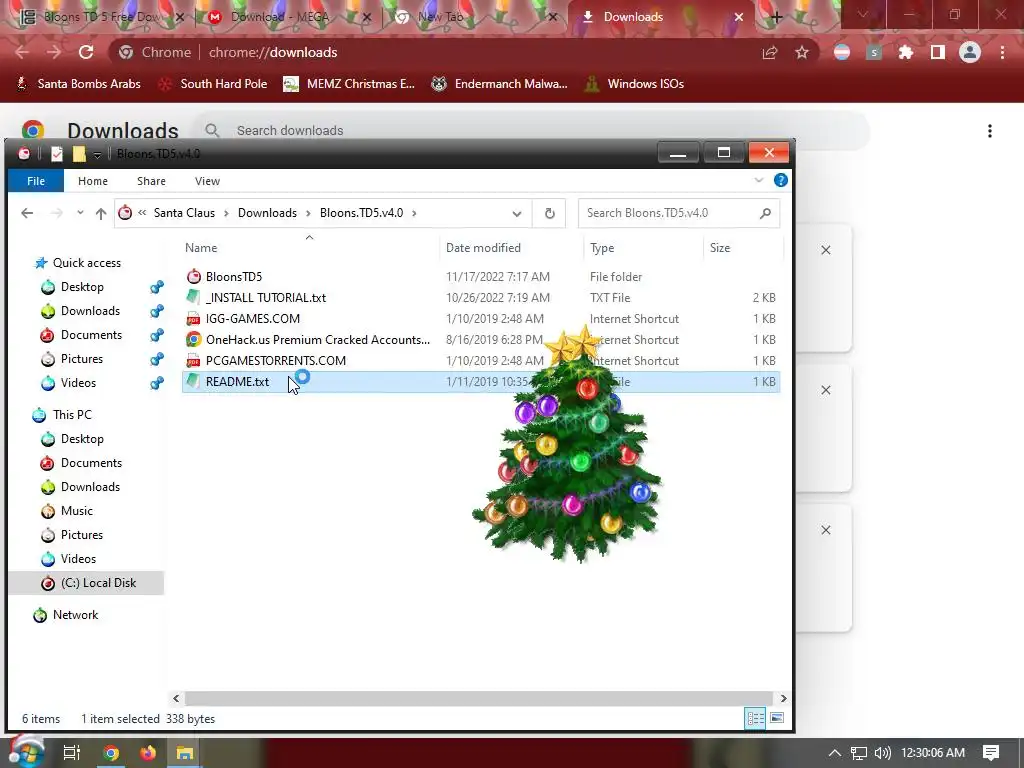This screenshot has height=768, width=1024.
Task: Show hidden system tray icons
Action: pos(835,753)
